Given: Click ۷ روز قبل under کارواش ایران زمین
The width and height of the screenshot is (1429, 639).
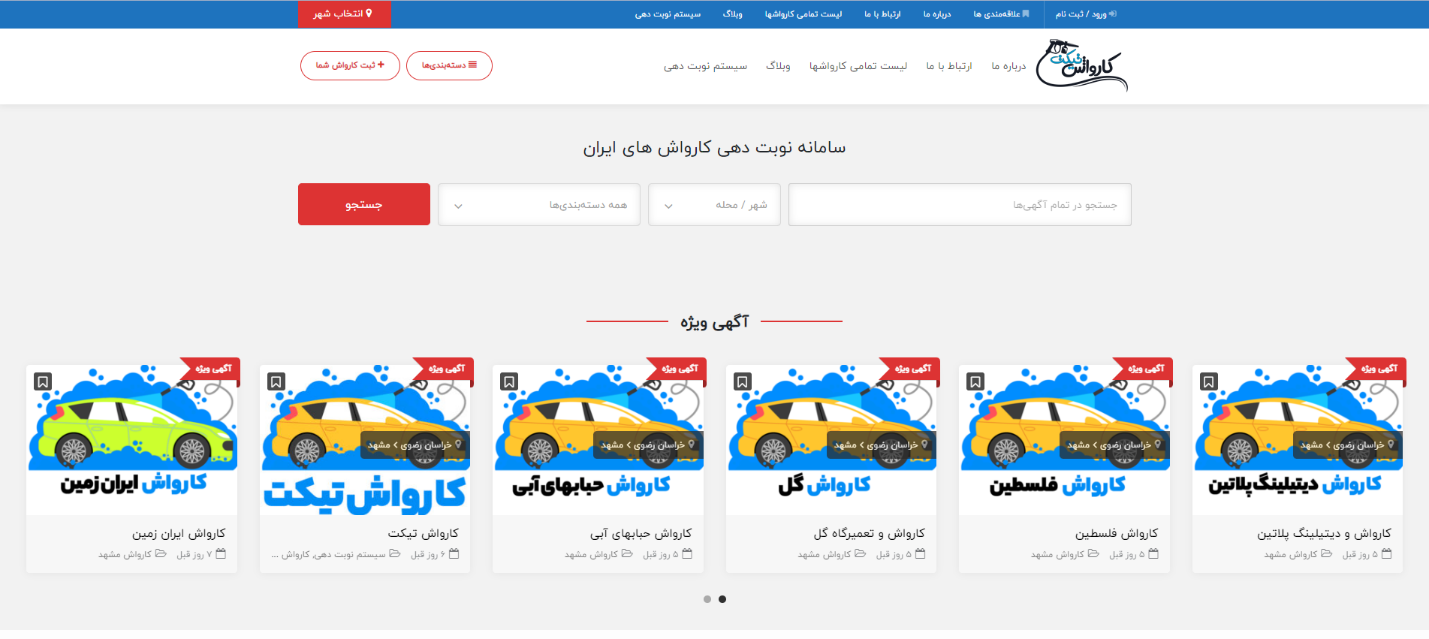Looking at the screenshot, I should [x=196, y=554].
